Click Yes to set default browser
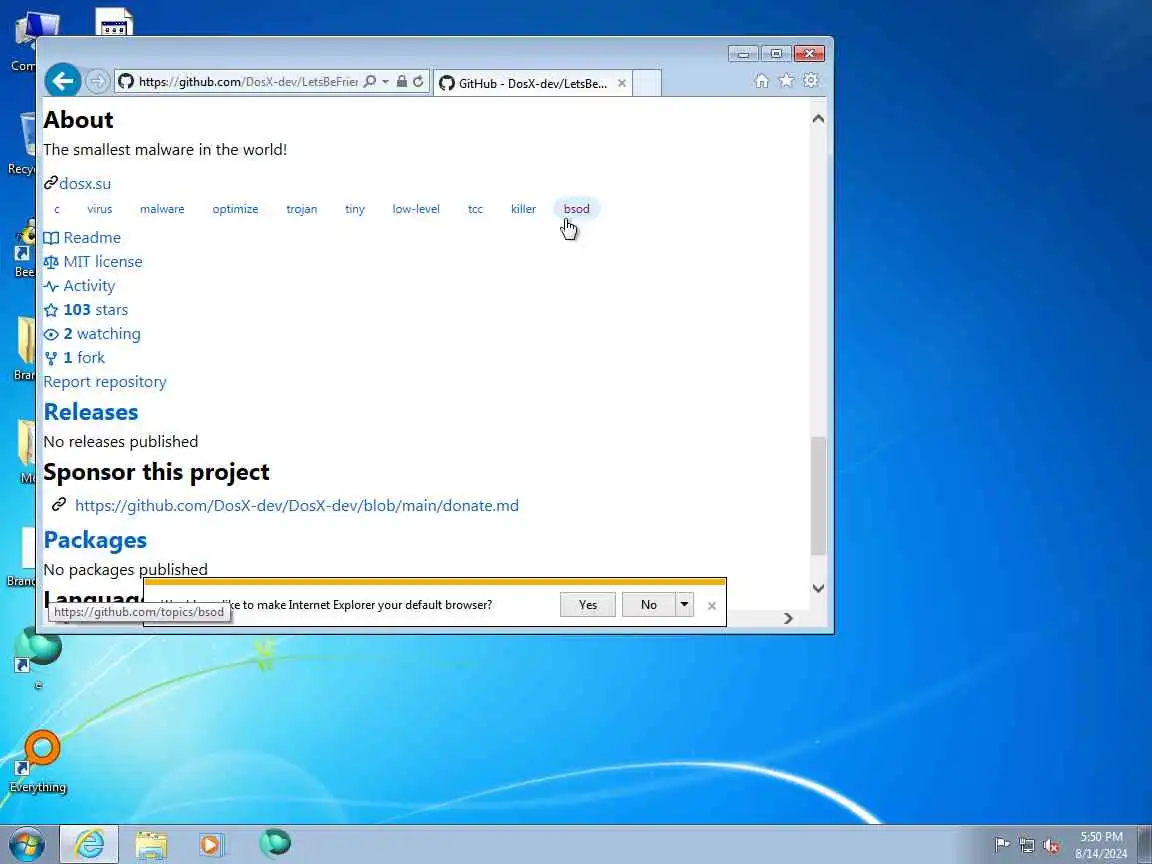Image resolution: width=1152 pixels, height=864 pixels. [x=588, y=605]
